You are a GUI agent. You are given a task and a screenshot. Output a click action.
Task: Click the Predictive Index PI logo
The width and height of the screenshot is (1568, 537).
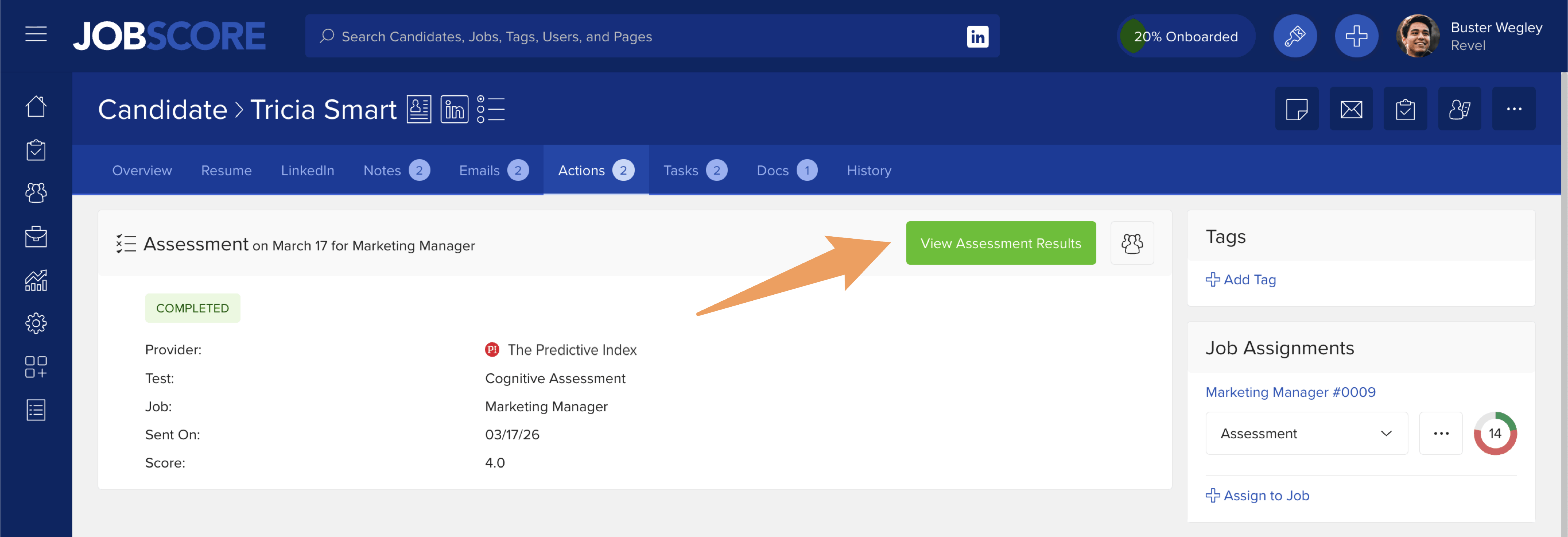(492, 349)
